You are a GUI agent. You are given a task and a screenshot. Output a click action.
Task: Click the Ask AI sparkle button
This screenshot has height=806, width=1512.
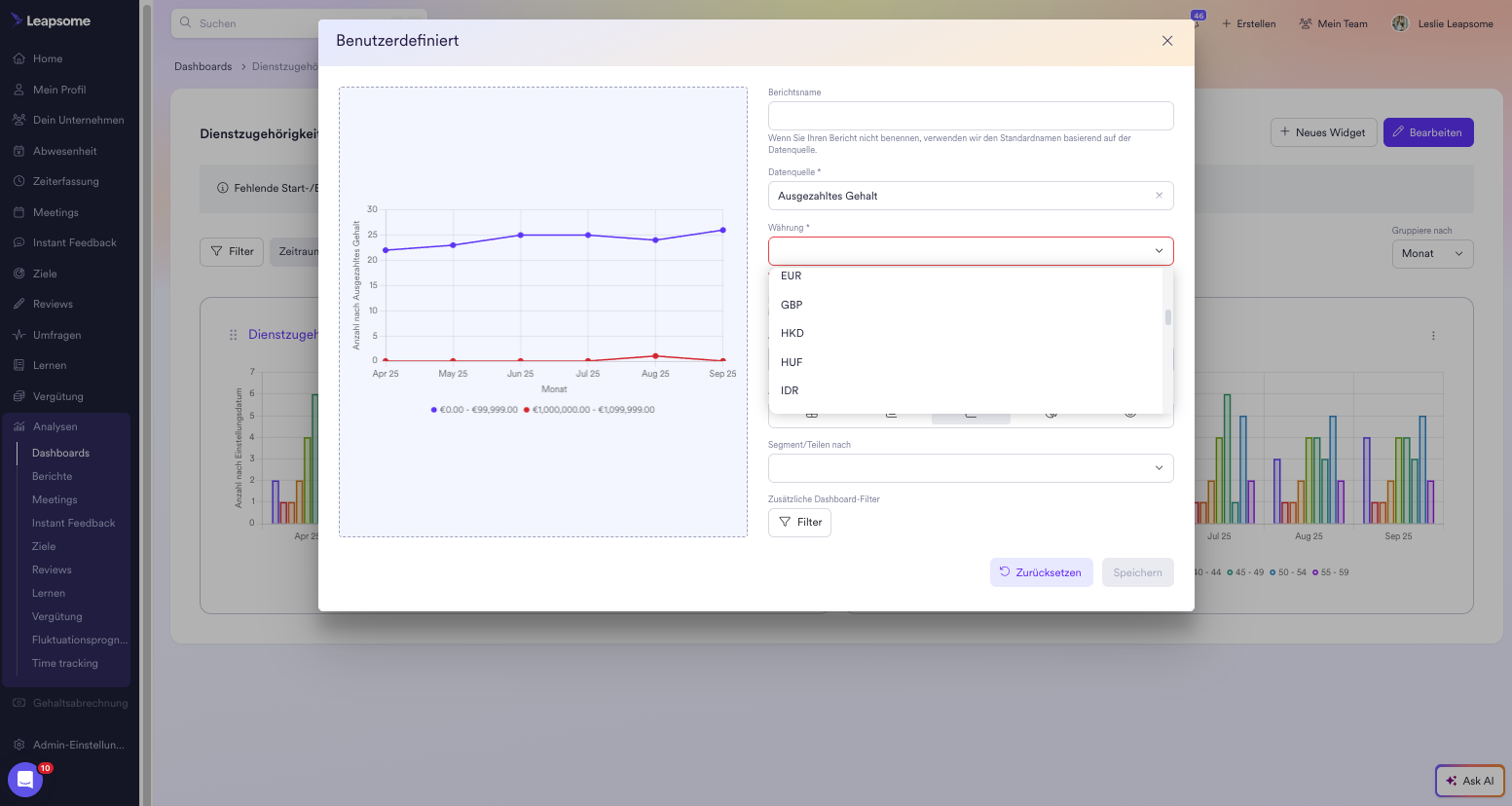(1469, 781)
